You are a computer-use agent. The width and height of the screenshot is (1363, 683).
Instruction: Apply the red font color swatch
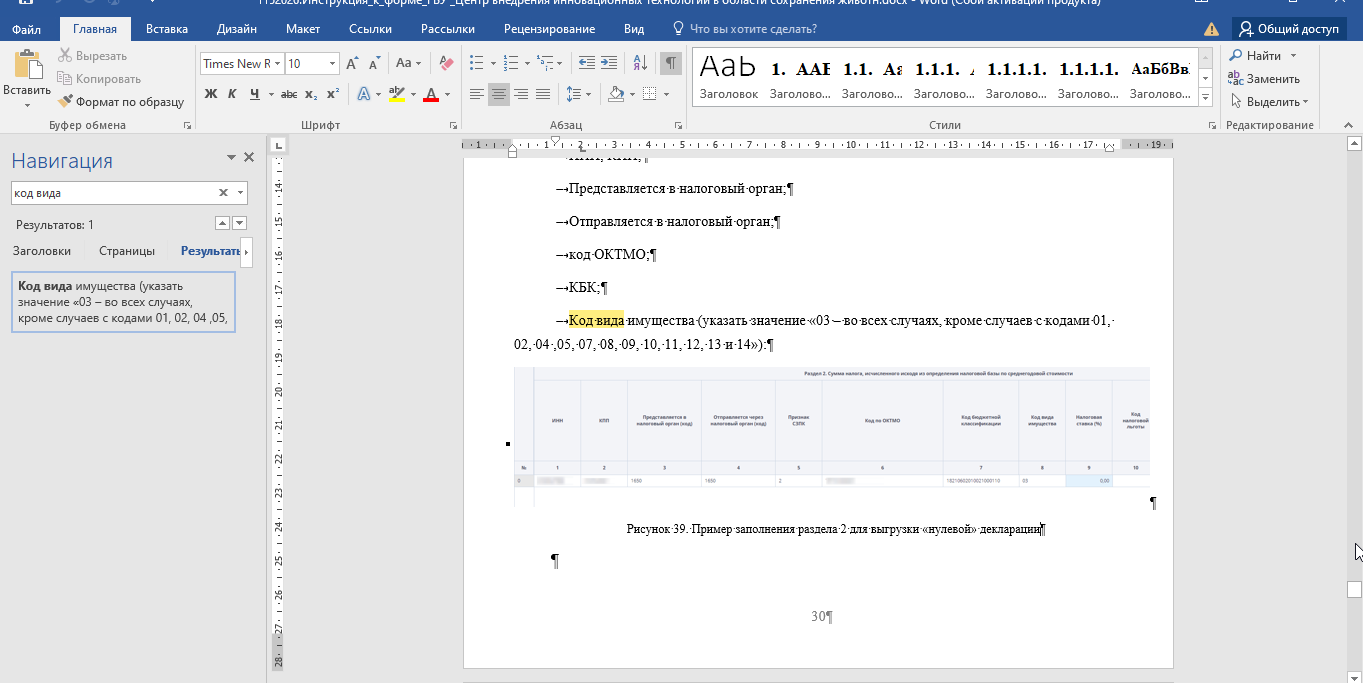tap(431, 94)
